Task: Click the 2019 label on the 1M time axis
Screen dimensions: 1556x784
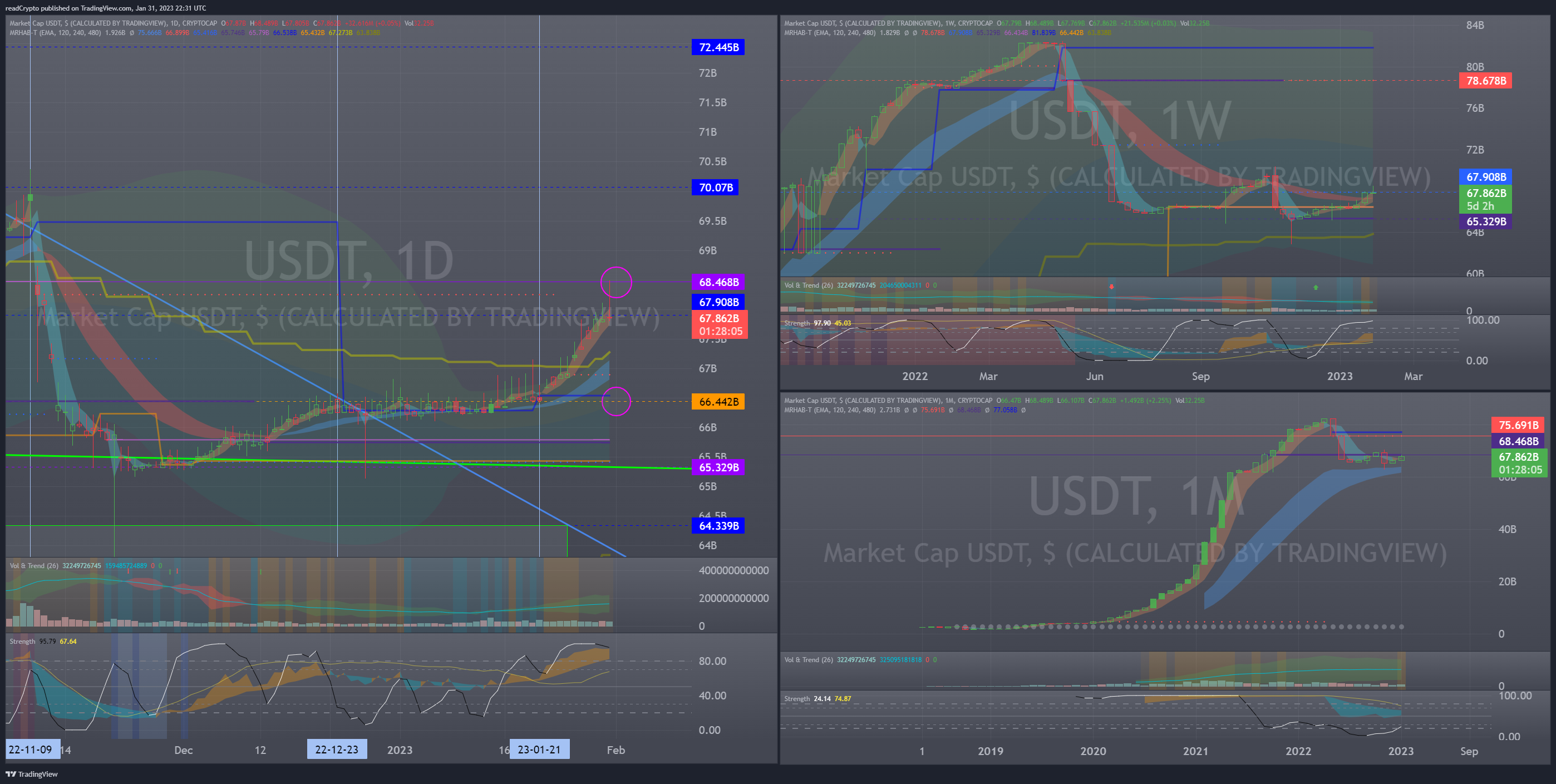Action: pyautogui.click(x=991, y=751)
